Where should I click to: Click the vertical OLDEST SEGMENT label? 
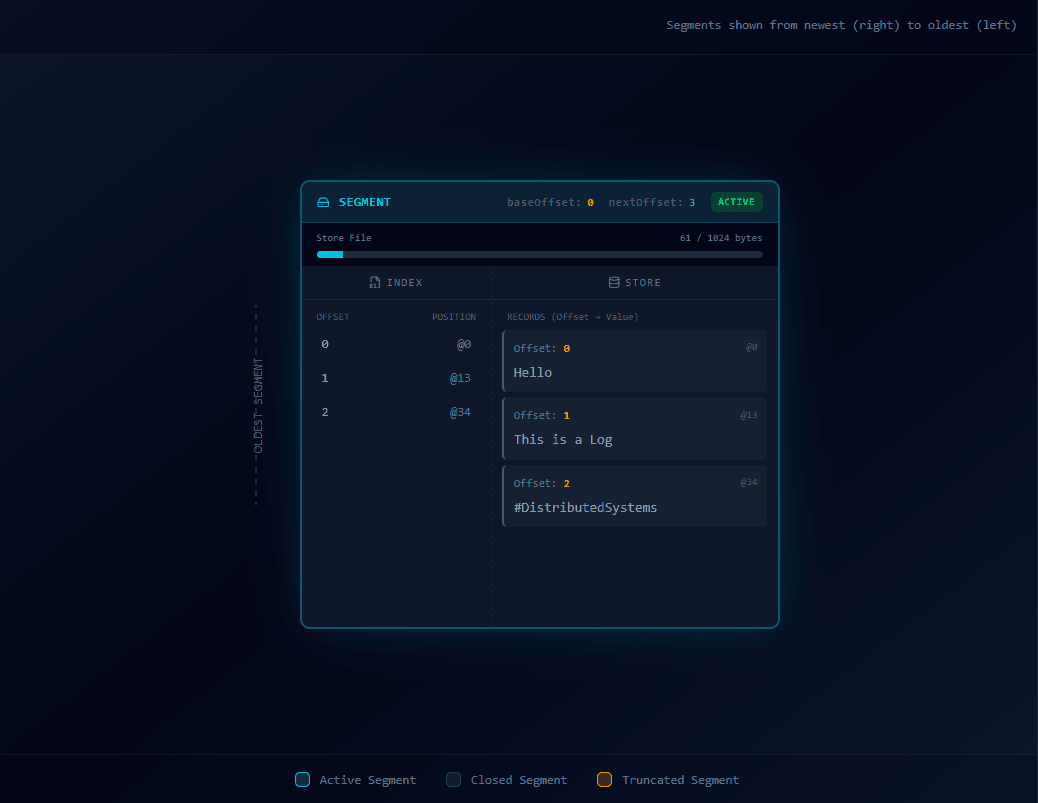[257, 405]
